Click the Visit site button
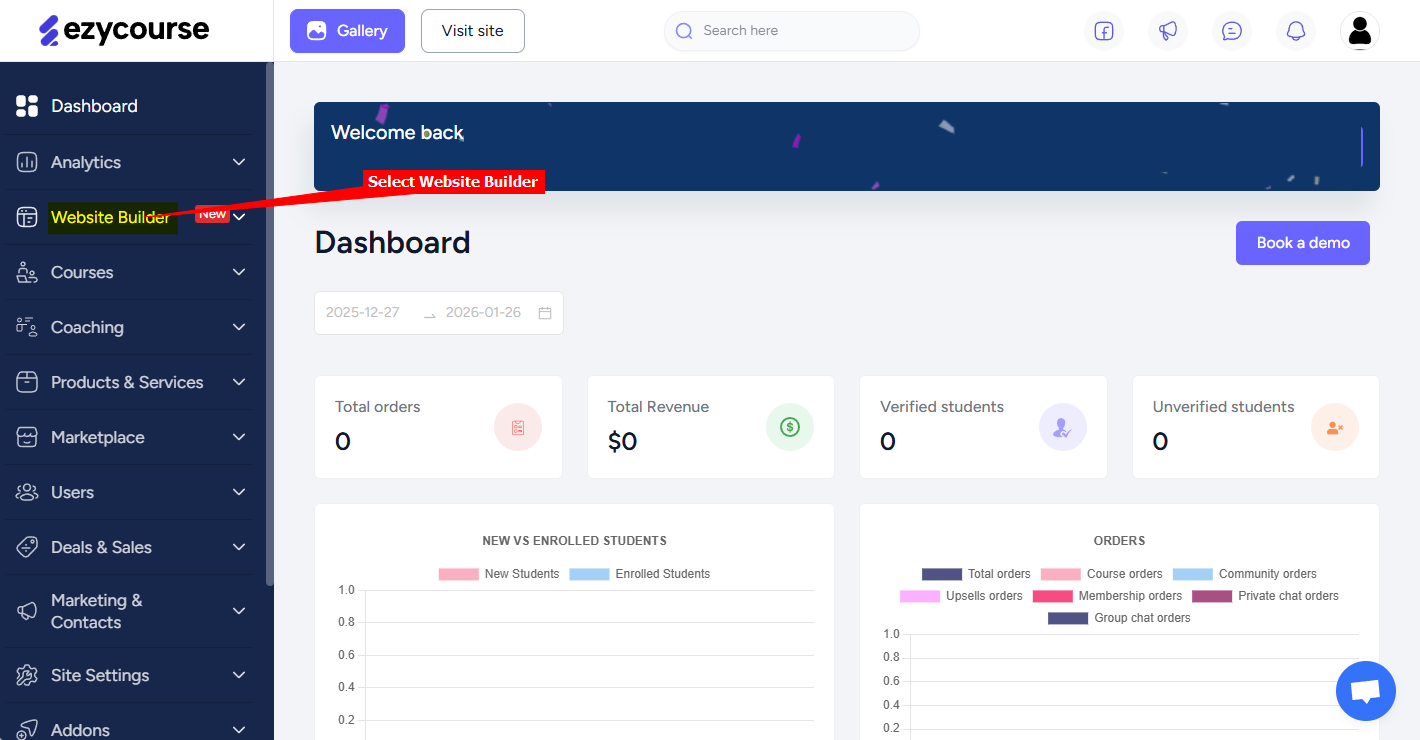Viewport: 1420px width, 740px height. (x=472, y=31)
